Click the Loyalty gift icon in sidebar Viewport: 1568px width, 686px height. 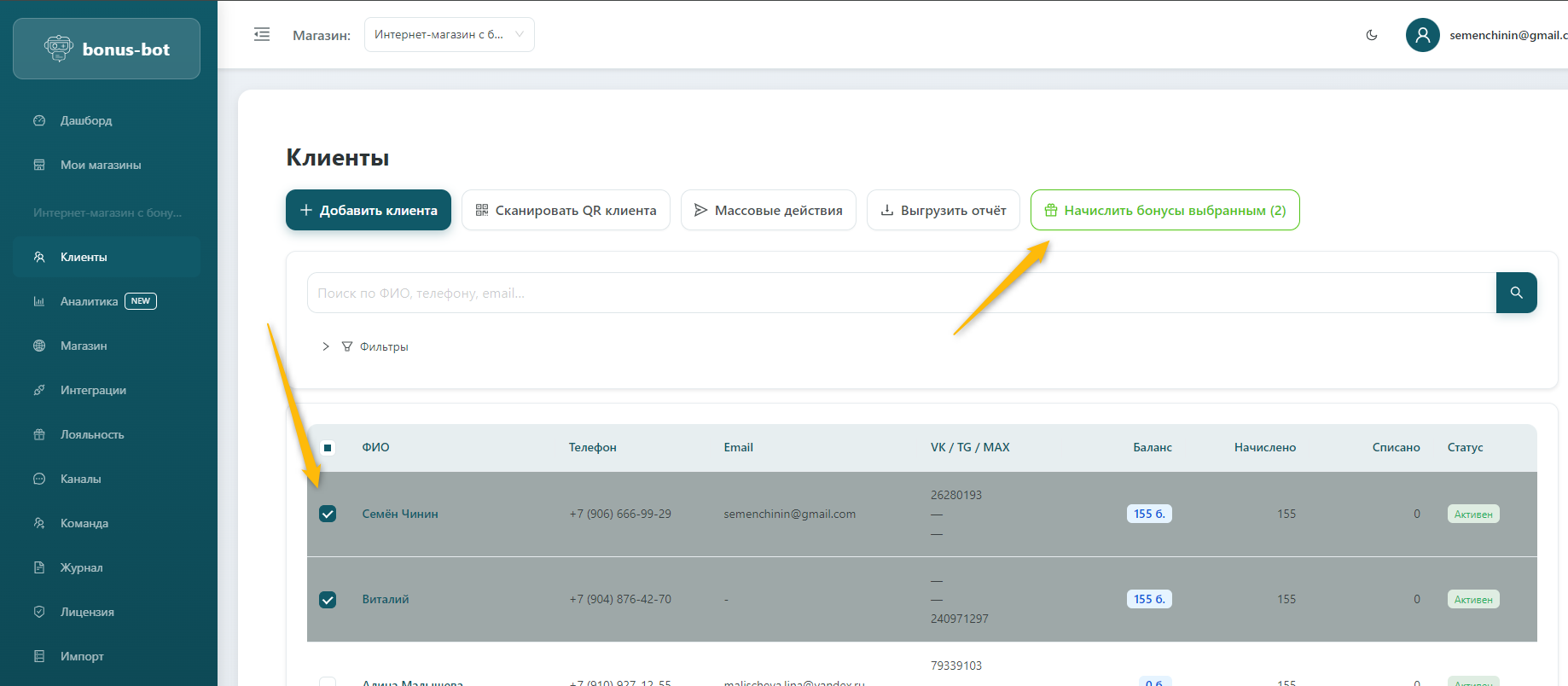[39, 434]
